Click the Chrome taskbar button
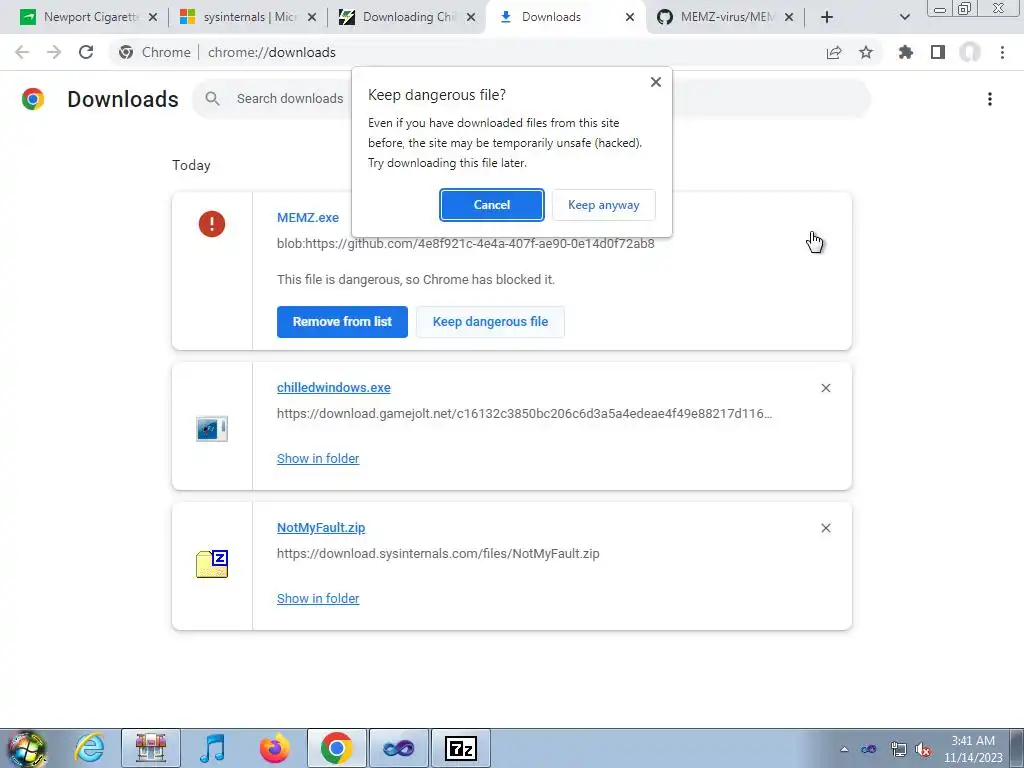 [336, 748]
